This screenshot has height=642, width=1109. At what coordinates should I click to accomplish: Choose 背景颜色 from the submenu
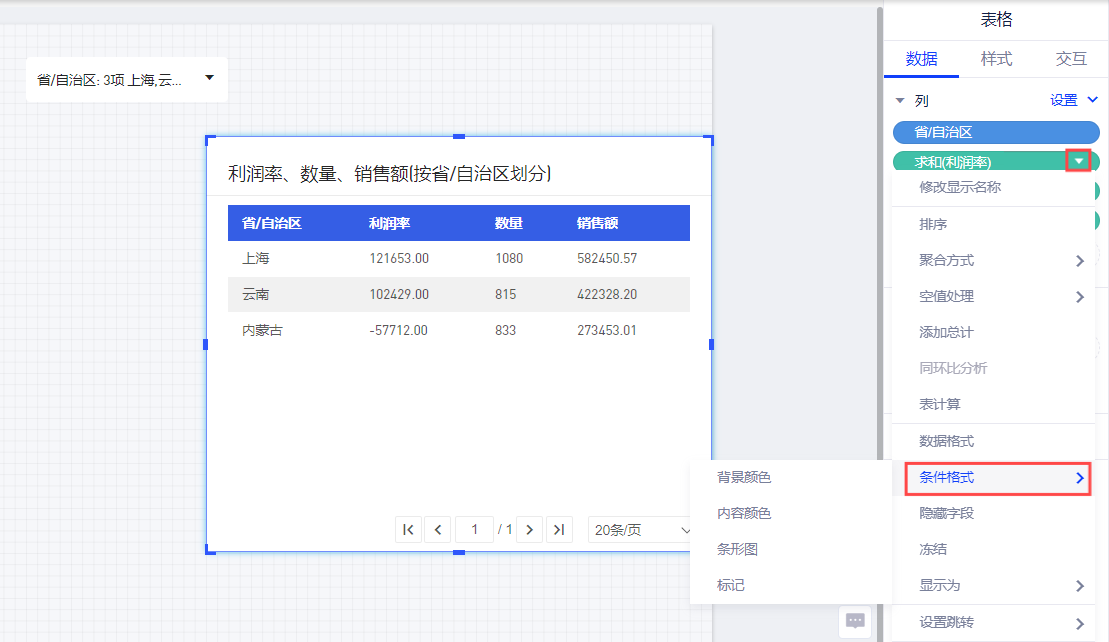pyautogui.click(x=744, y=478)
